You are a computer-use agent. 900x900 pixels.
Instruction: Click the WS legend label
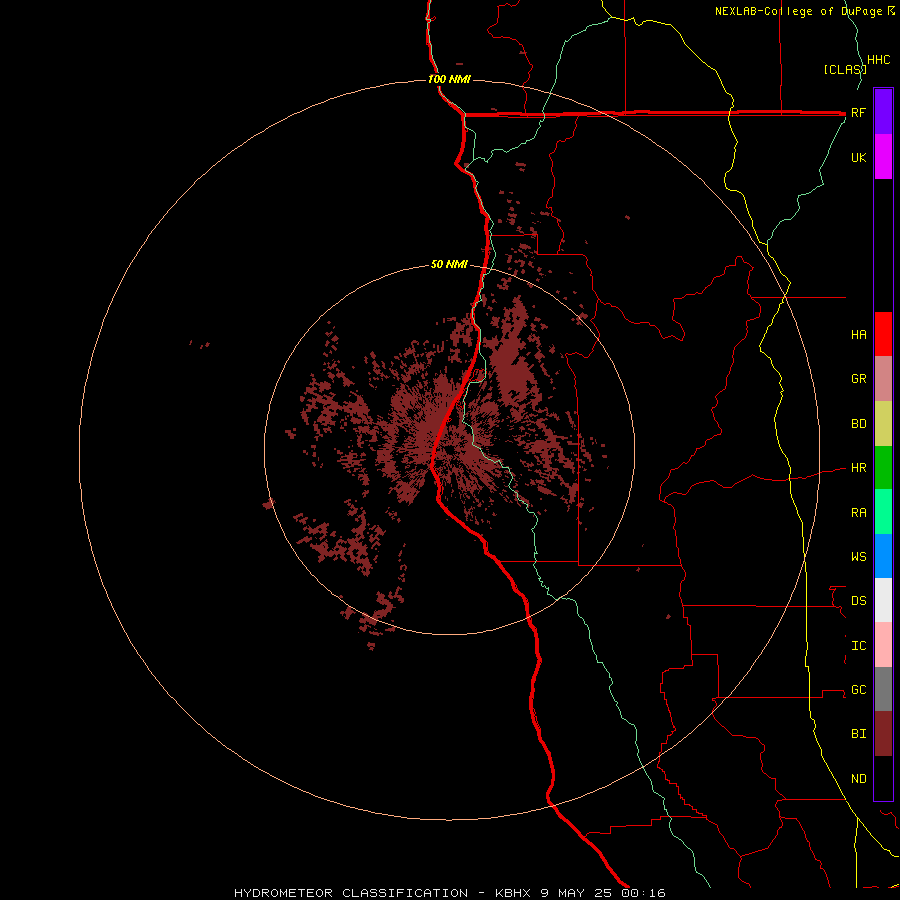point(858,556)
